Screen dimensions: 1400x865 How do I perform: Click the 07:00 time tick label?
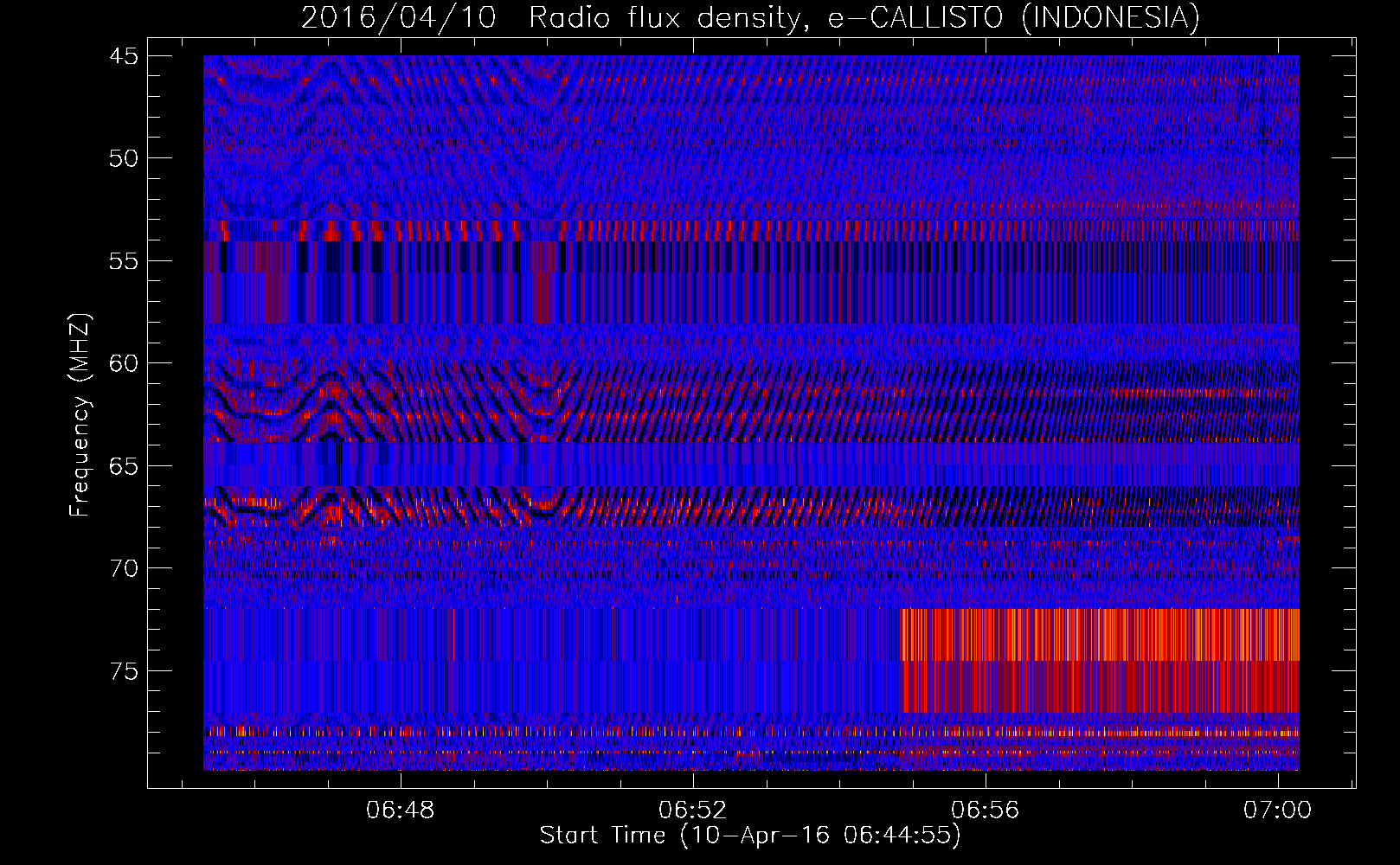1277,811
